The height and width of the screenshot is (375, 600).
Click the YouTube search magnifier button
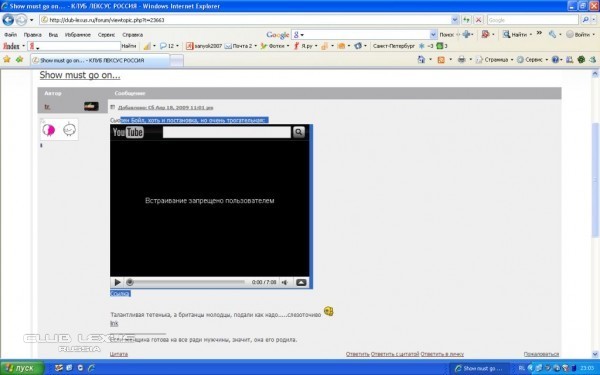(x=299, y=132)
